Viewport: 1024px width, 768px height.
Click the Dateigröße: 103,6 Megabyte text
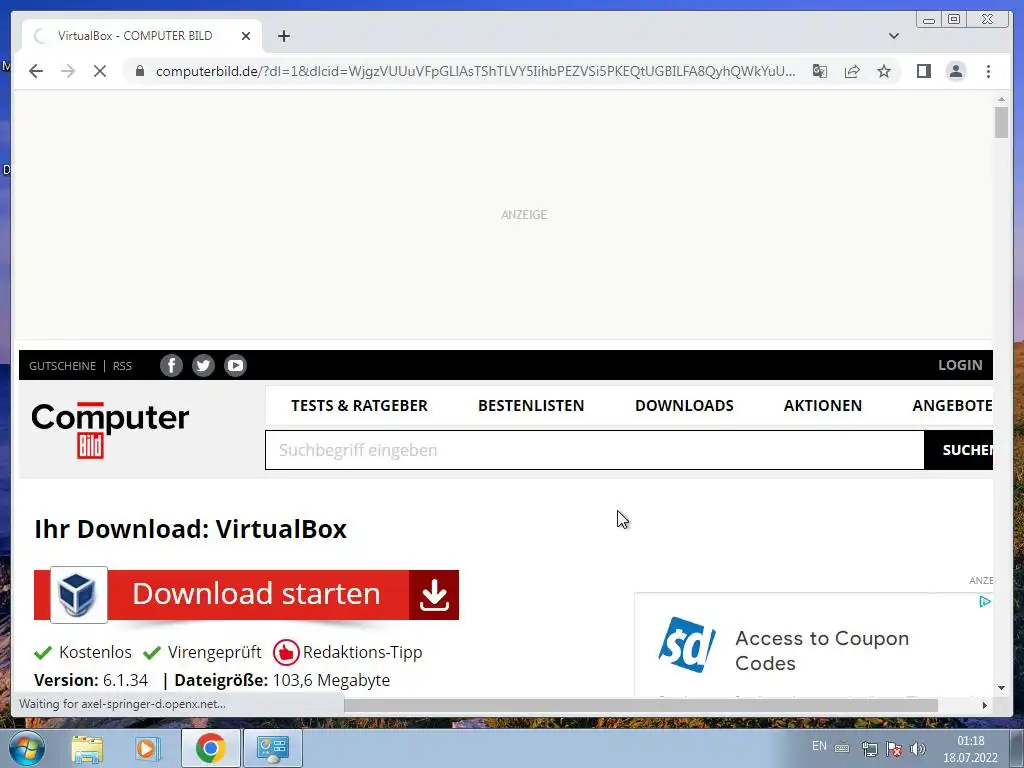[x=282, y=680]
